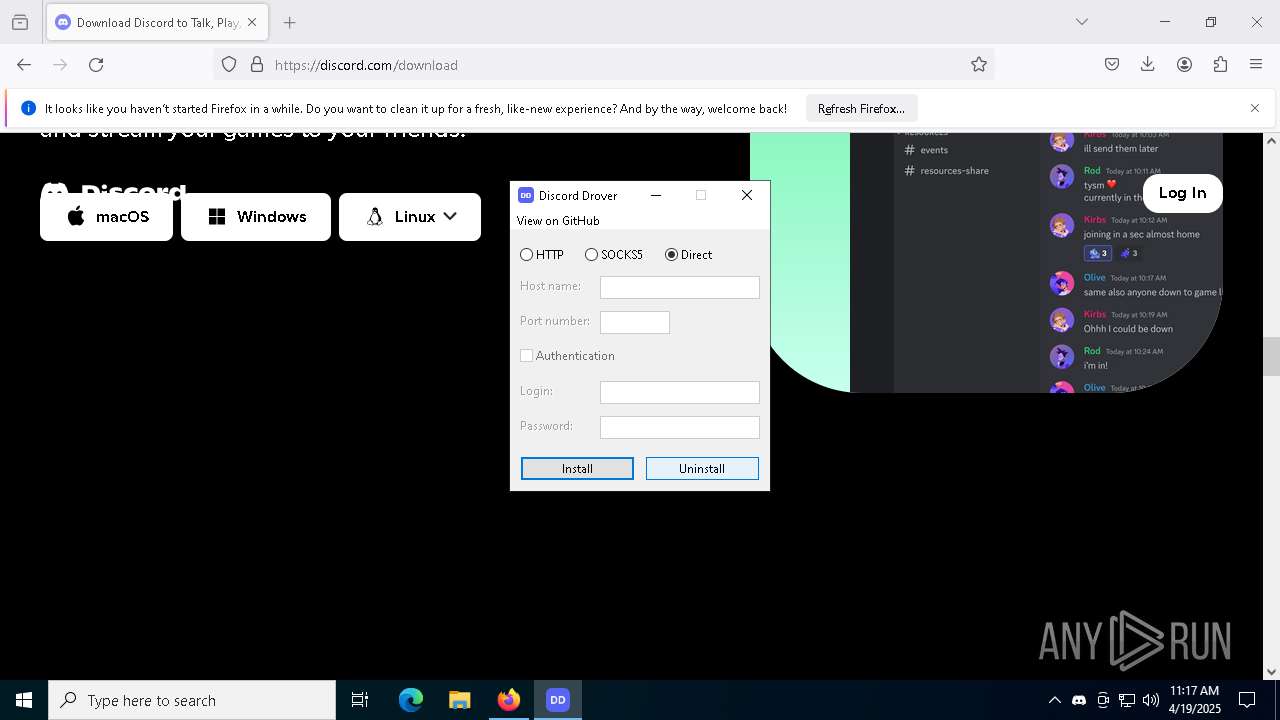Screen dimensions: 1280x720
Task: Open the Extensions menu
Action: click(1220, 65)
